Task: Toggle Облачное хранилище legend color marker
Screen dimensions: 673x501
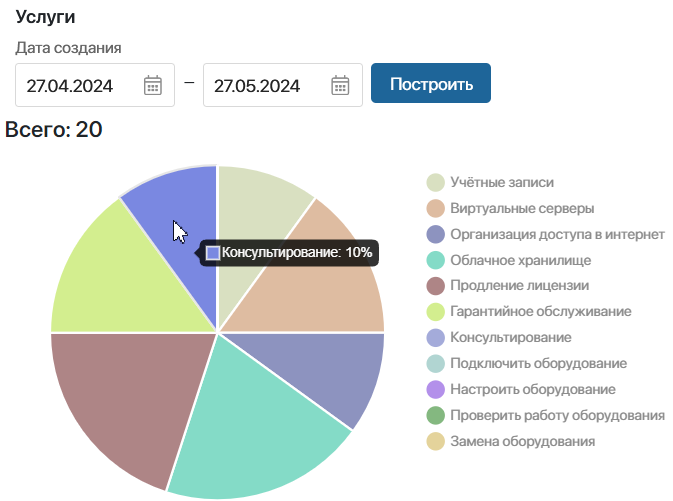Action: 435,260
